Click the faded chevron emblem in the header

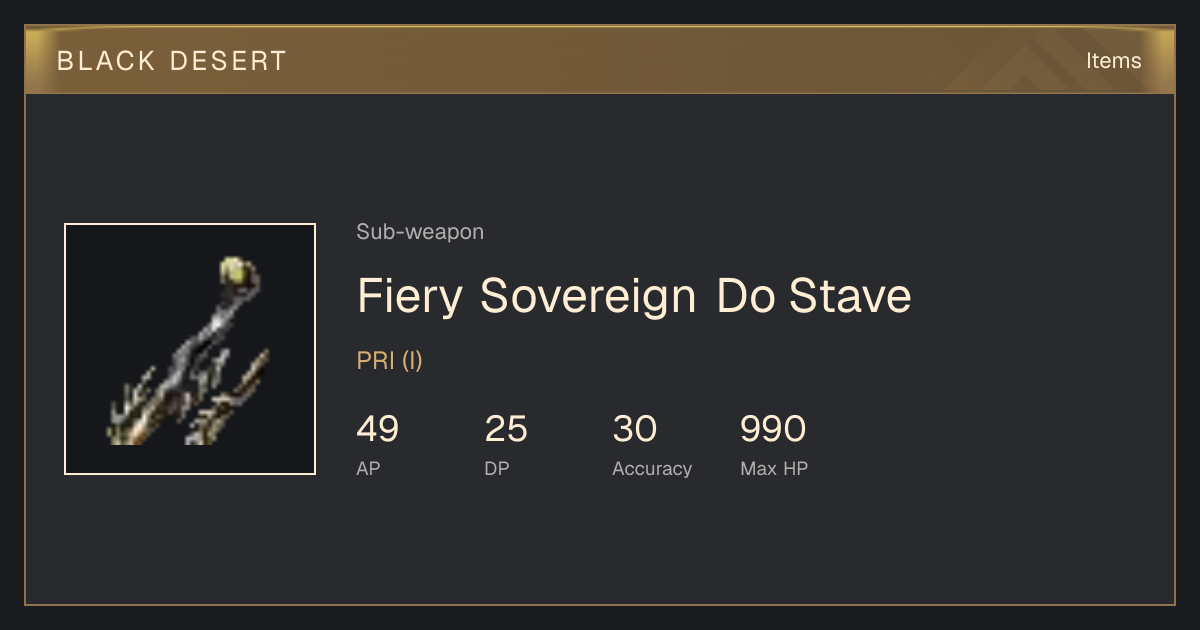(x=1028, y=60)
